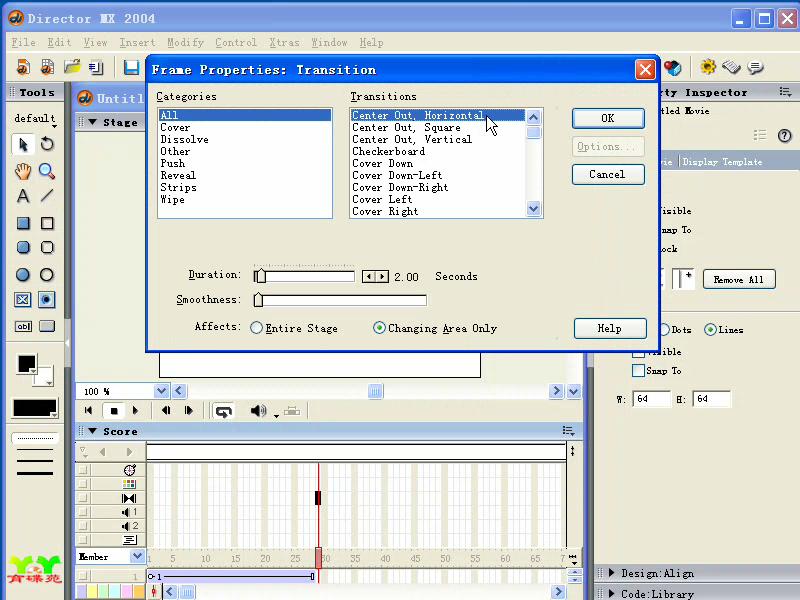The image size is (800, 600).
Task: Select the Dots radio button
Action: point(664,330)
